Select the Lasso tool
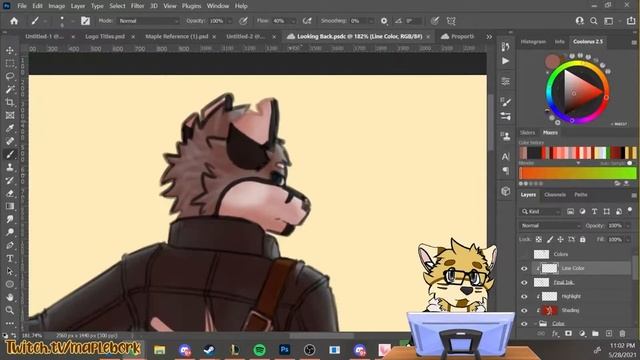 click(x=10, y=76)
